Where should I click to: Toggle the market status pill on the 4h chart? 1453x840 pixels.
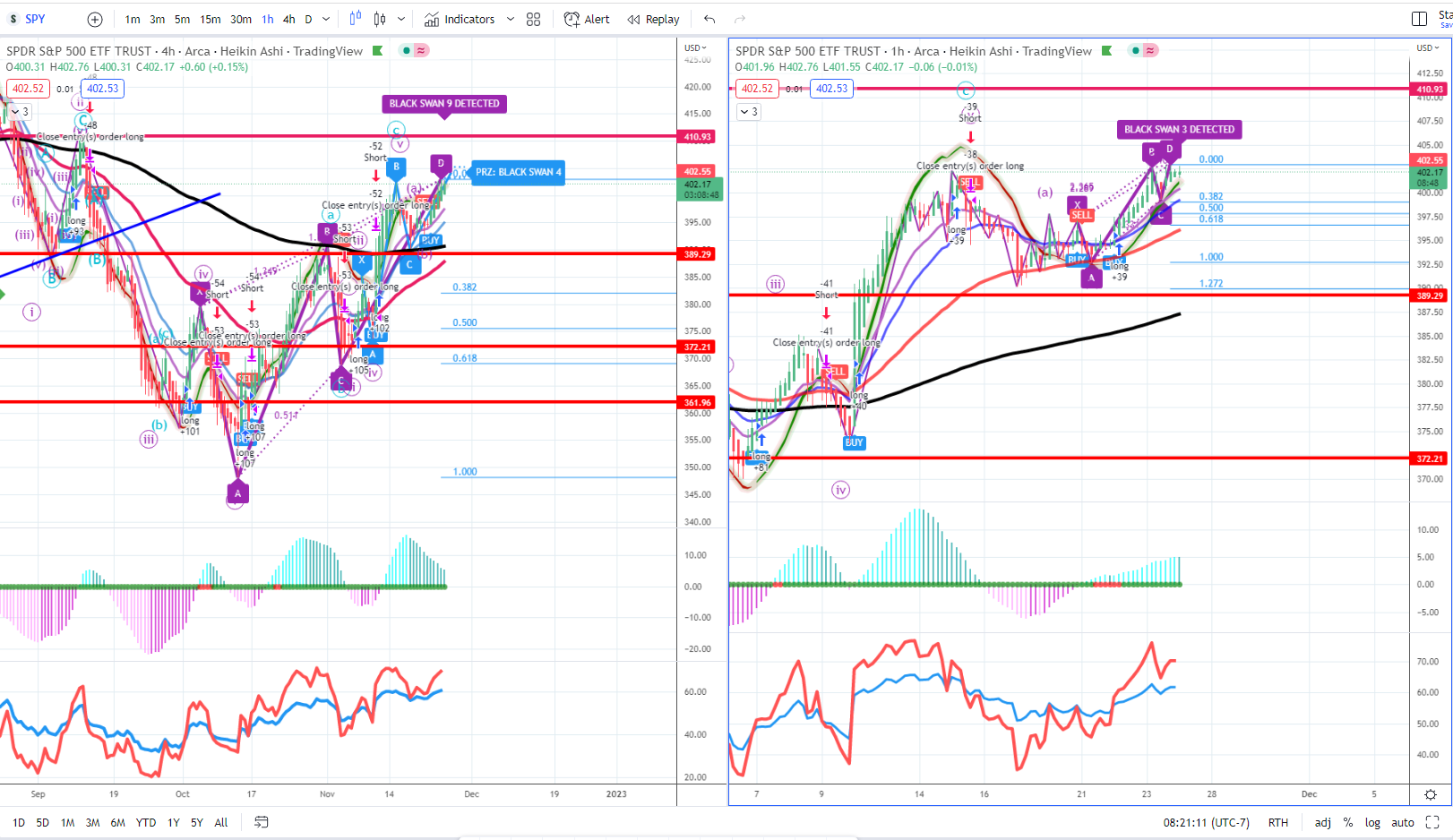click(414, 51)
